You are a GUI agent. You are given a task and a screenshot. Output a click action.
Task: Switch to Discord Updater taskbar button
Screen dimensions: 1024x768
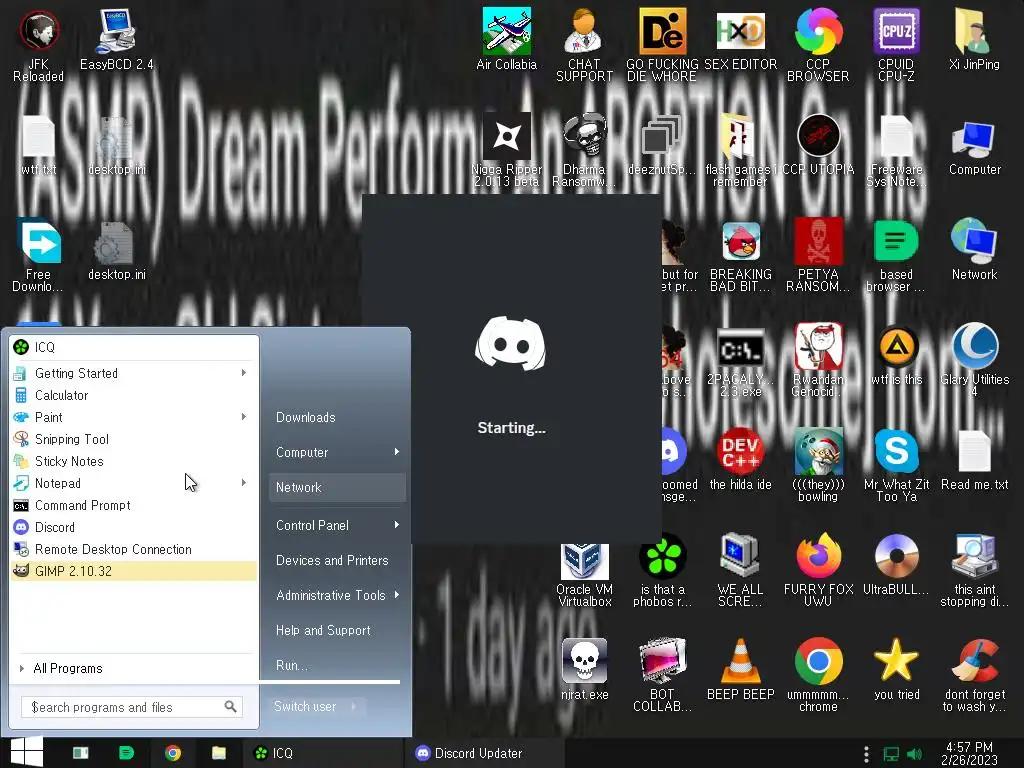click(483, 753)
